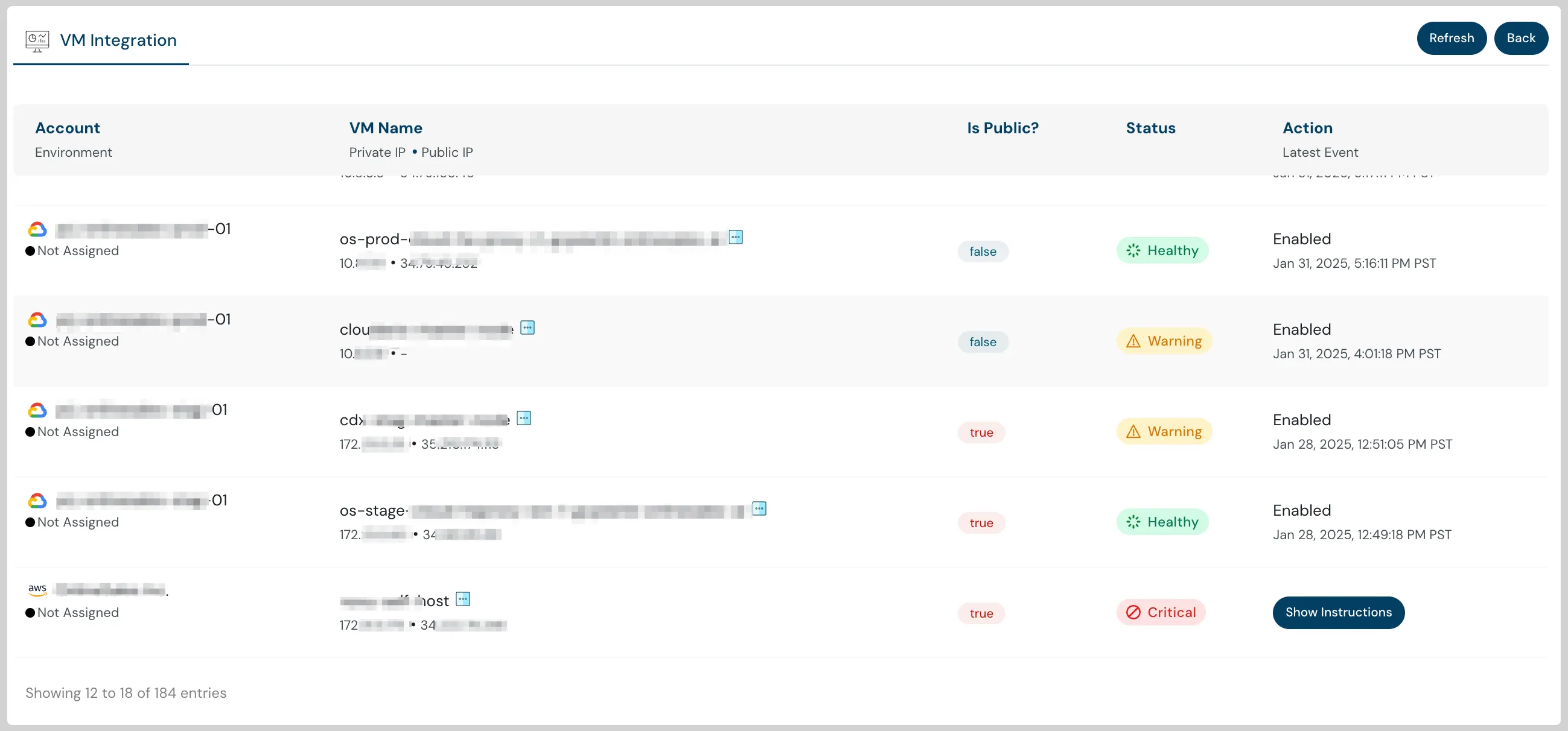Toggle the Warning status badge on the cloud row

(1164, 341)
